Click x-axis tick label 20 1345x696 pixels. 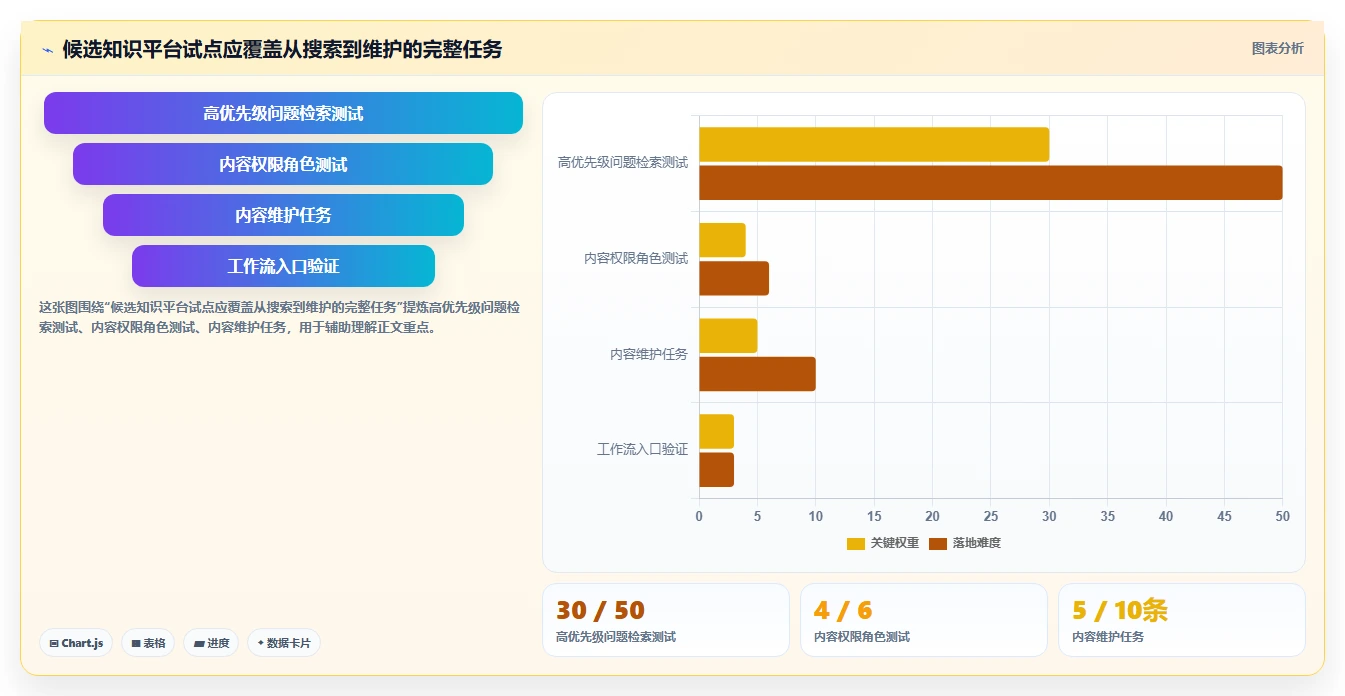[x=932, y=516]
